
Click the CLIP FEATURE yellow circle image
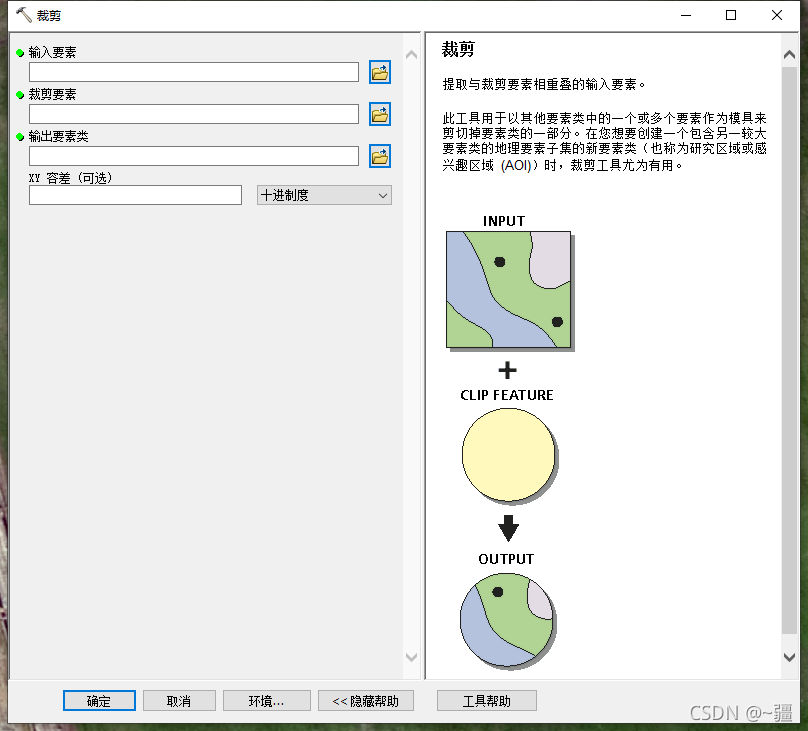pyautogui.click(x=509, y=455)
